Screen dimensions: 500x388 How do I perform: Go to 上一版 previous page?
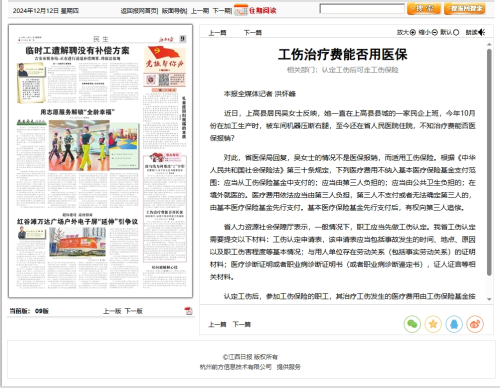[112, 311]
